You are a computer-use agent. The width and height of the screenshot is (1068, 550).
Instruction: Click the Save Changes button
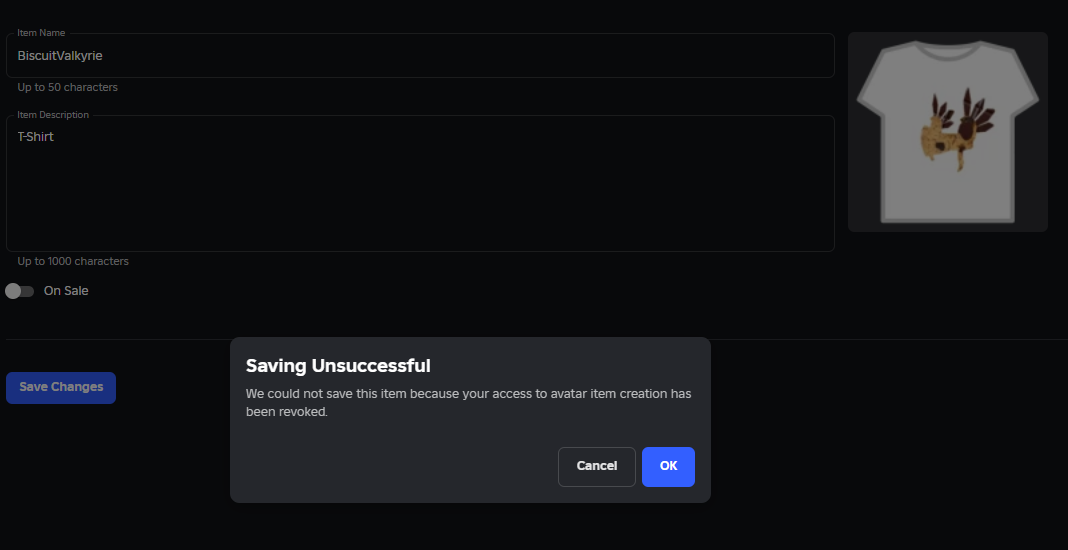click(x=61, y=387)
